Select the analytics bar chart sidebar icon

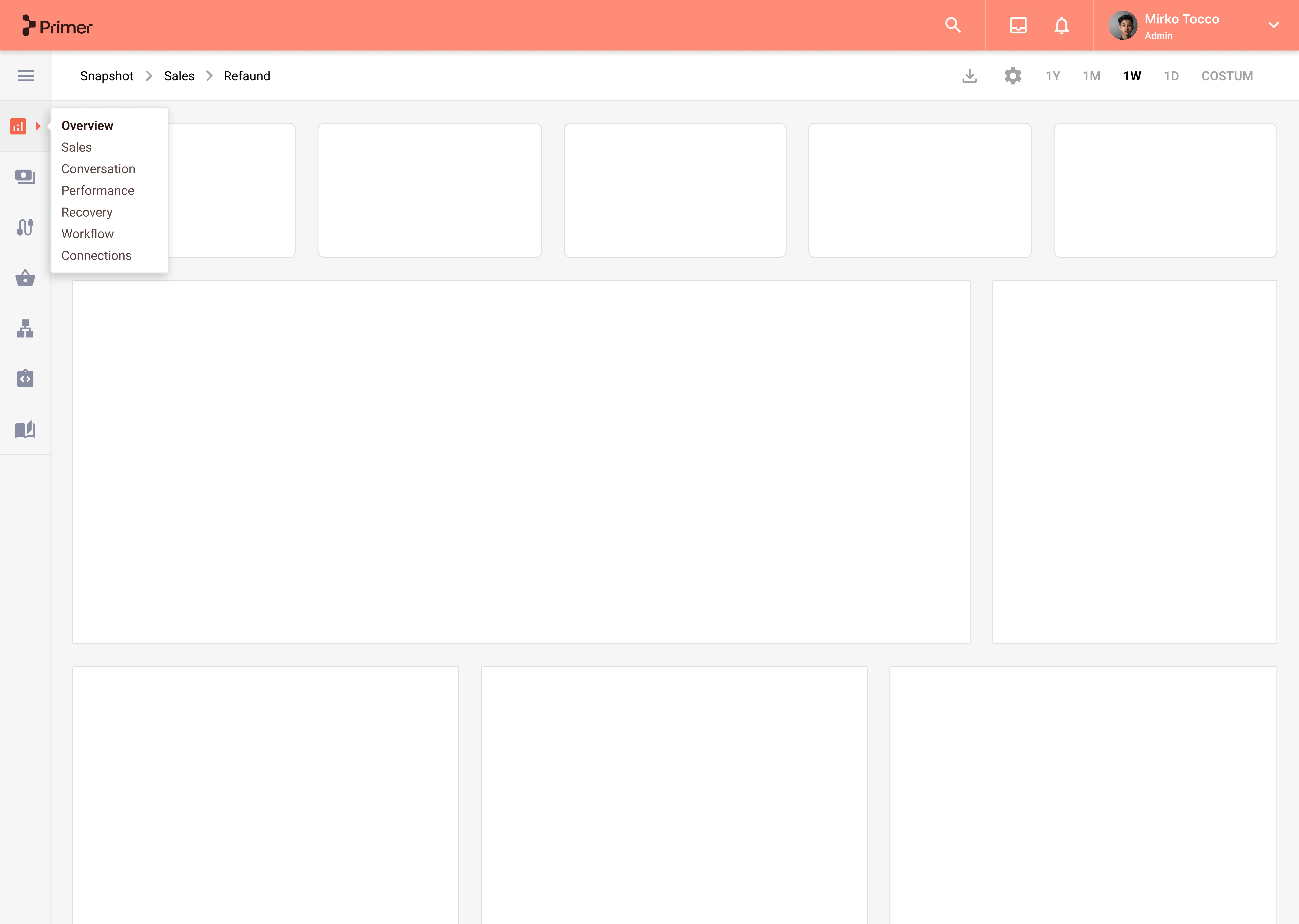[x=18, y=126]
